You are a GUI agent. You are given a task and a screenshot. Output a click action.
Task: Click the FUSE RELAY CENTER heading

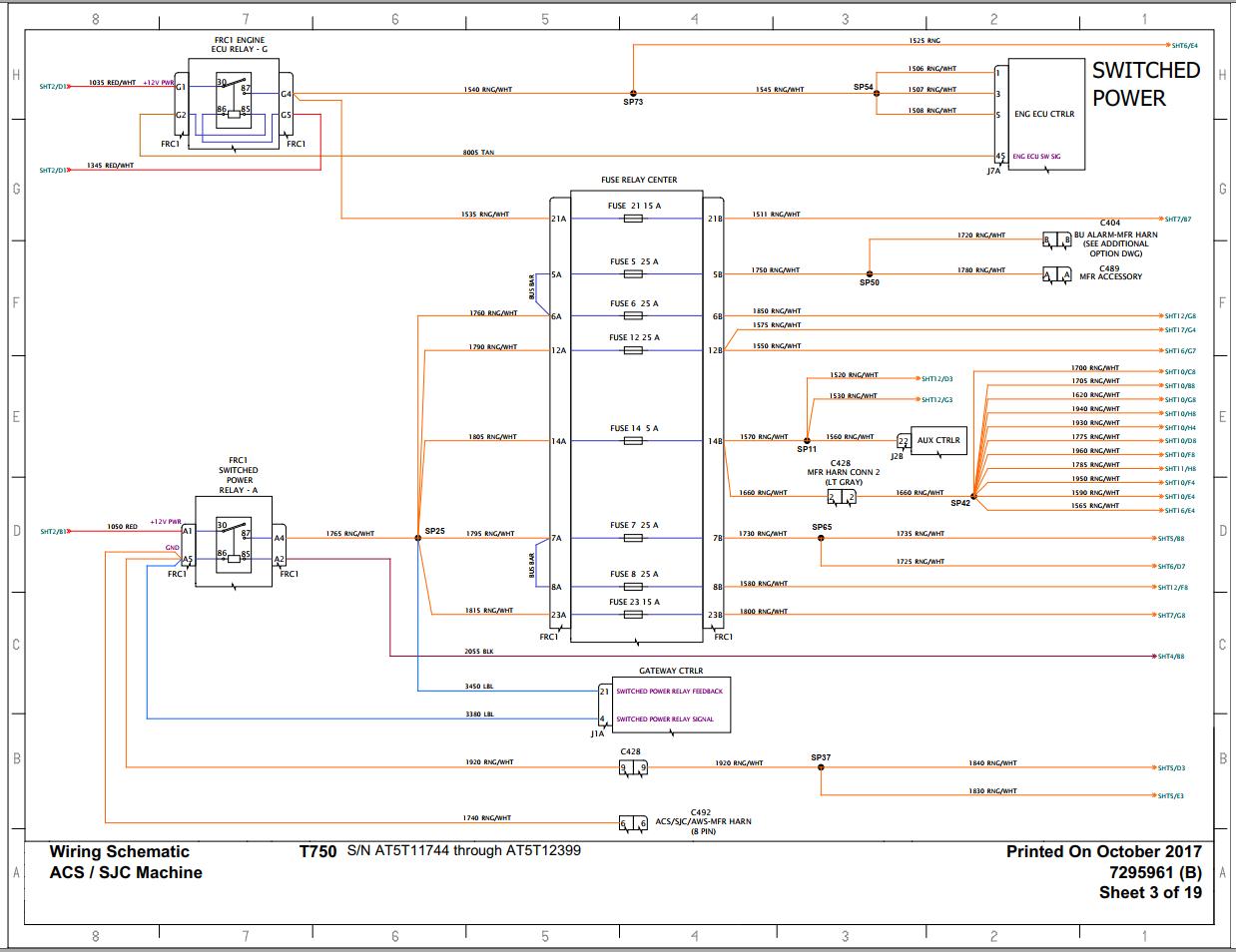coord(639,181)
